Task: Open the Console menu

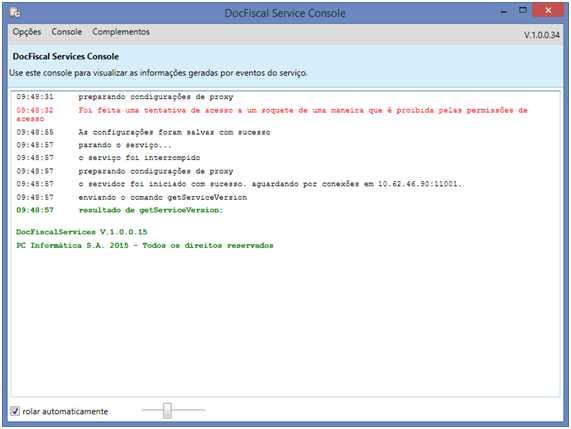Action: tap(67, 32)
